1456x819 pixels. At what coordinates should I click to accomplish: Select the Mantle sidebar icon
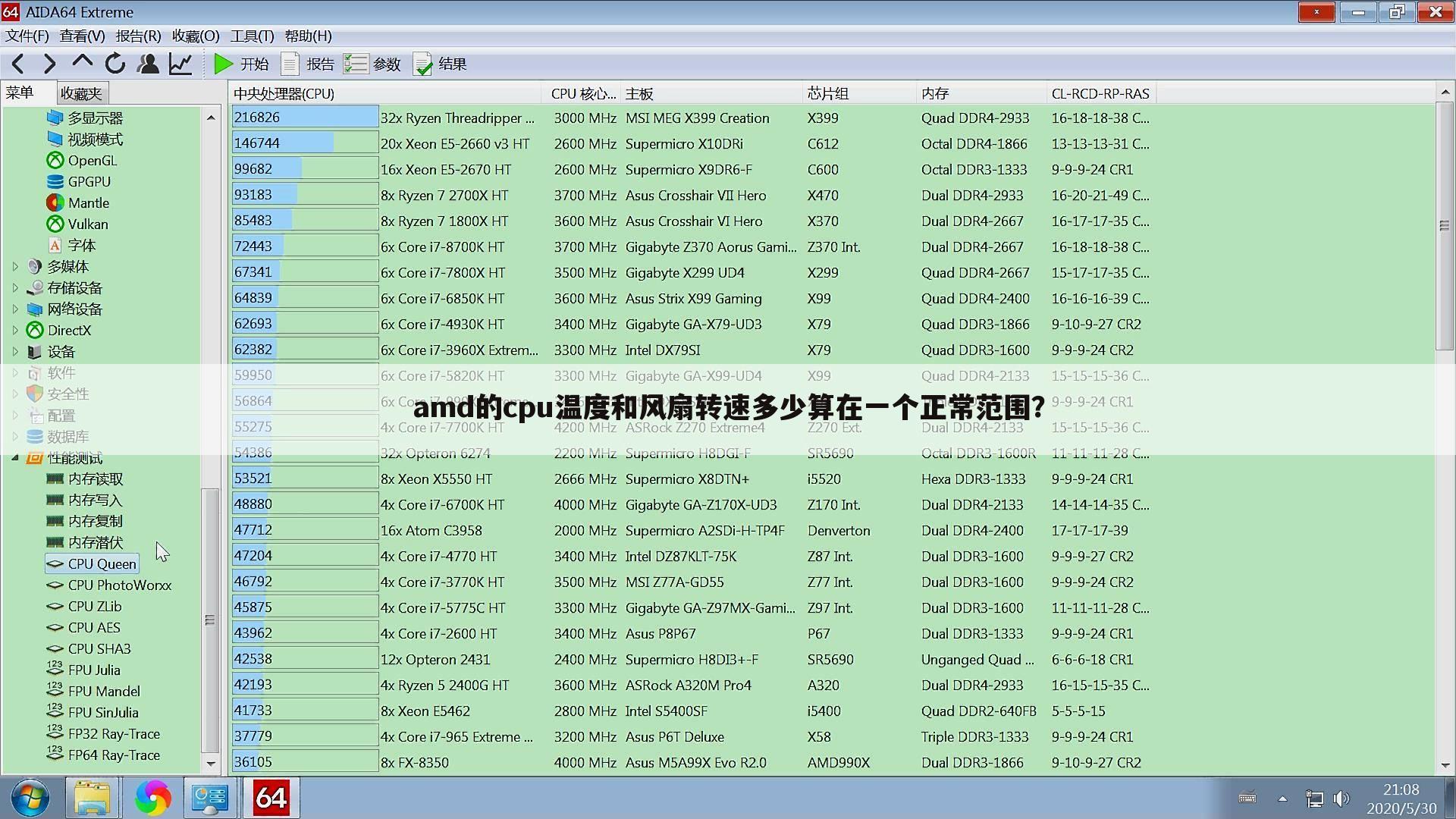point(54,202)
